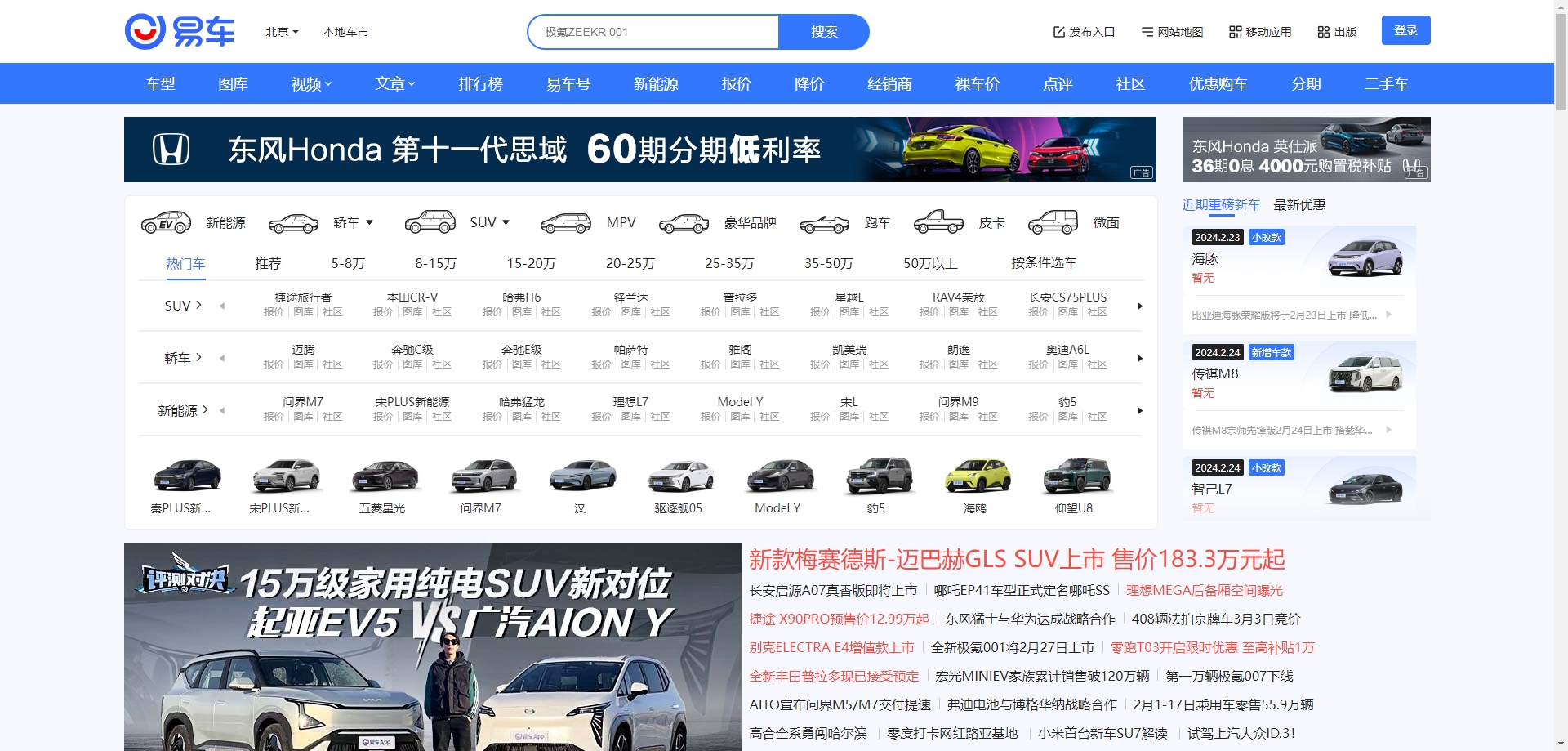The image size is (1568, 751).
Task: Switch to the 8-15万 price tab
Action: (435, 263)
